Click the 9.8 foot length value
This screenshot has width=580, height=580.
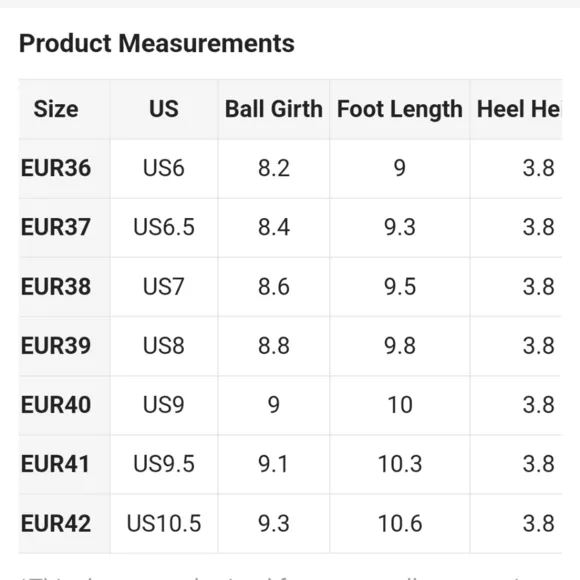[x=400, y=345]
